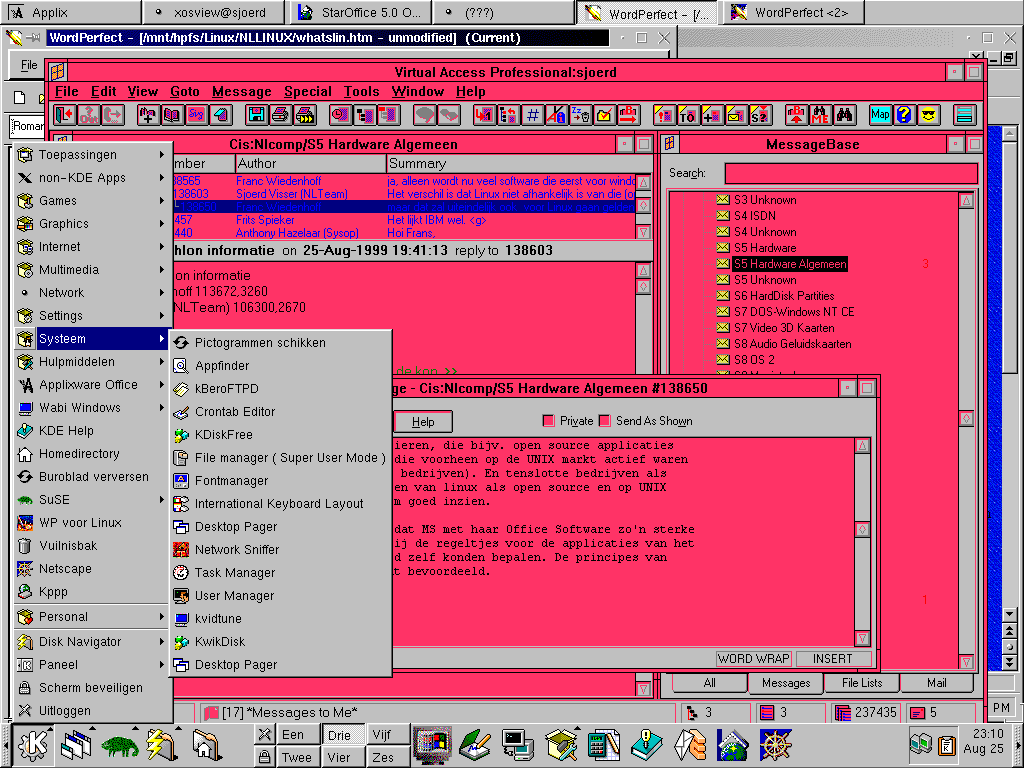The image size is (1024, 768).
Task: Launch the terminal monitor icon in panel
Action: tap(519, 745)
